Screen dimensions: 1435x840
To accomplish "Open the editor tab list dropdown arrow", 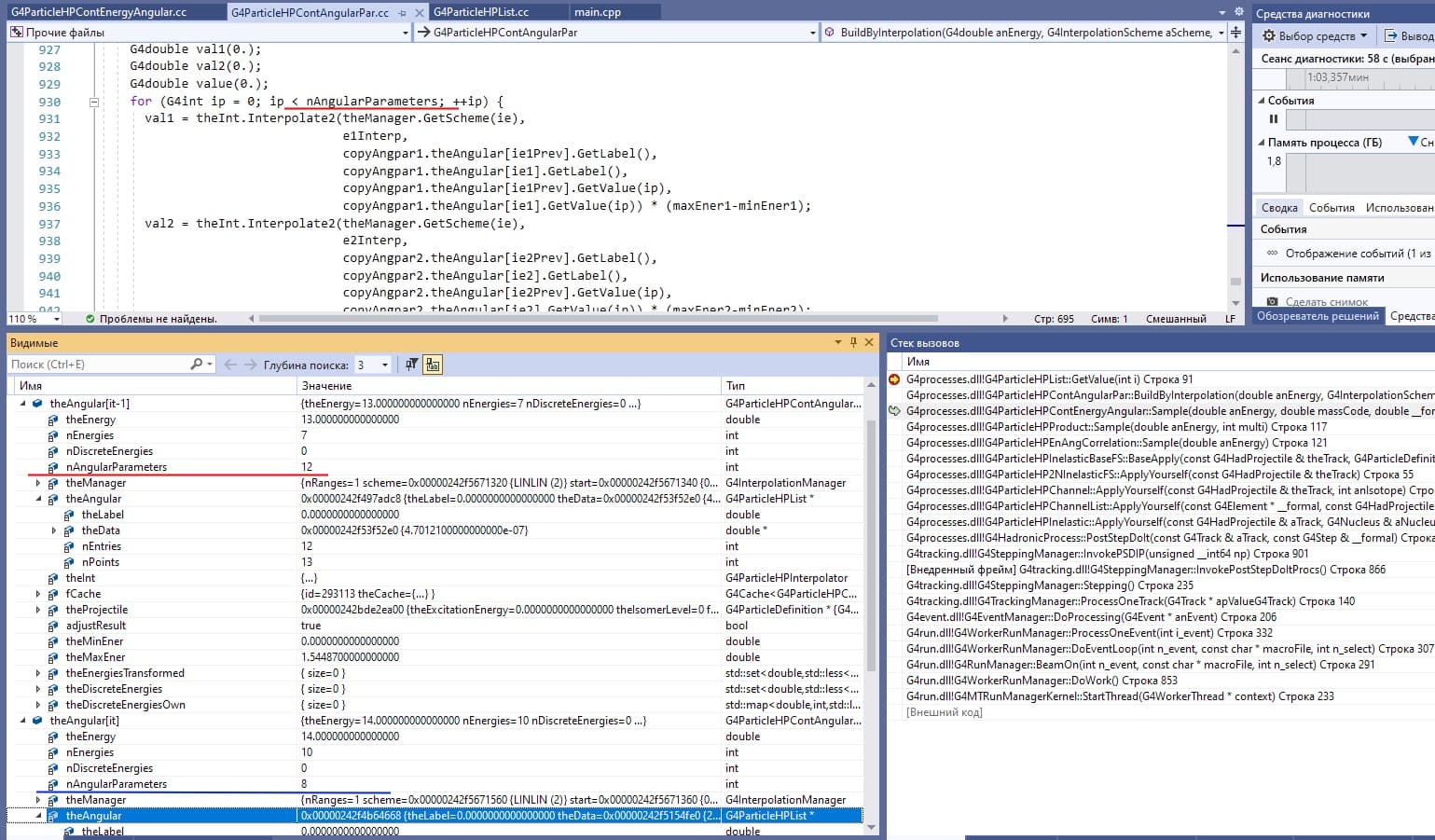I will 1222,12.
